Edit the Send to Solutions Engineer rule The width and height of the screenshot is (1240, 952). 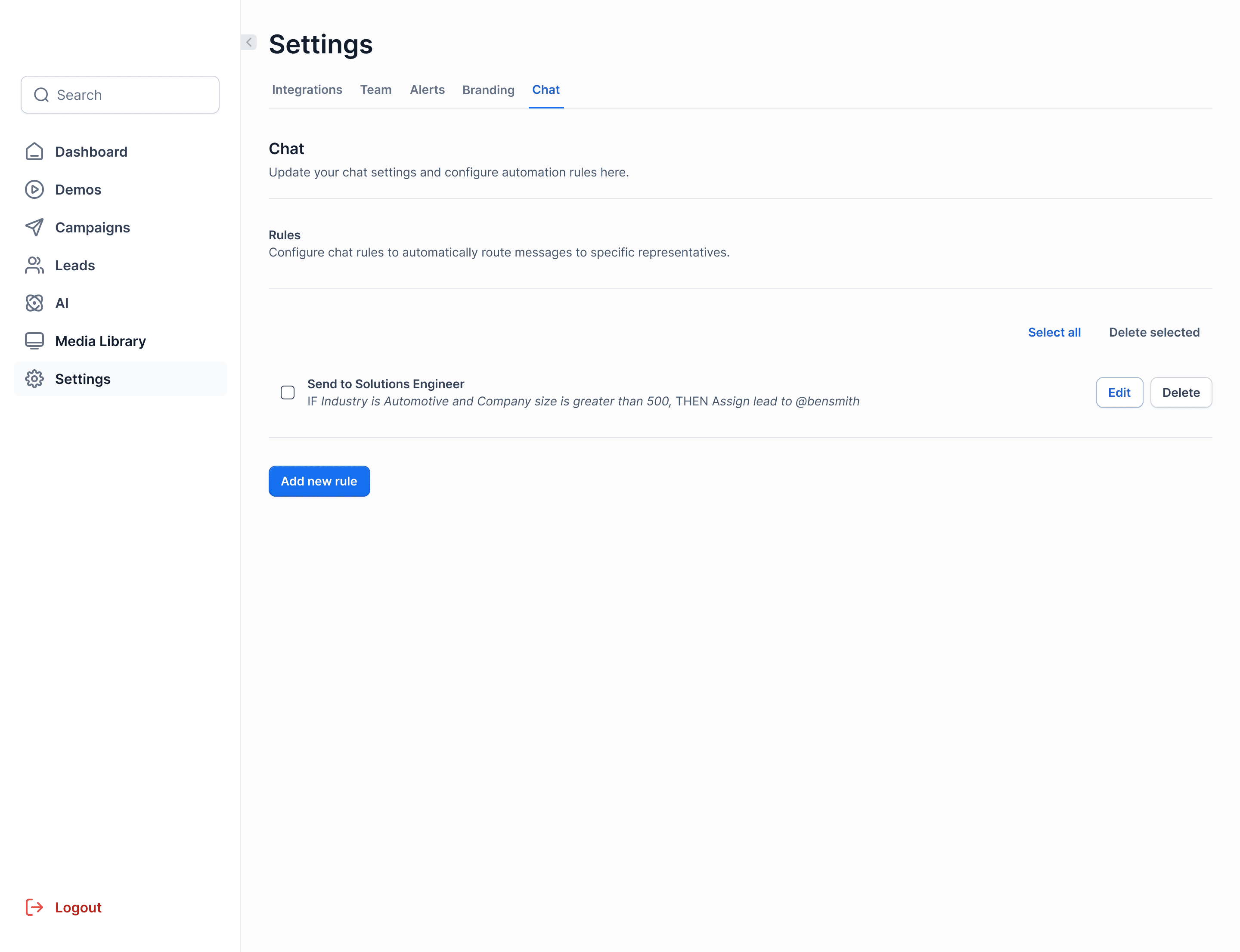pos(1119,393)
